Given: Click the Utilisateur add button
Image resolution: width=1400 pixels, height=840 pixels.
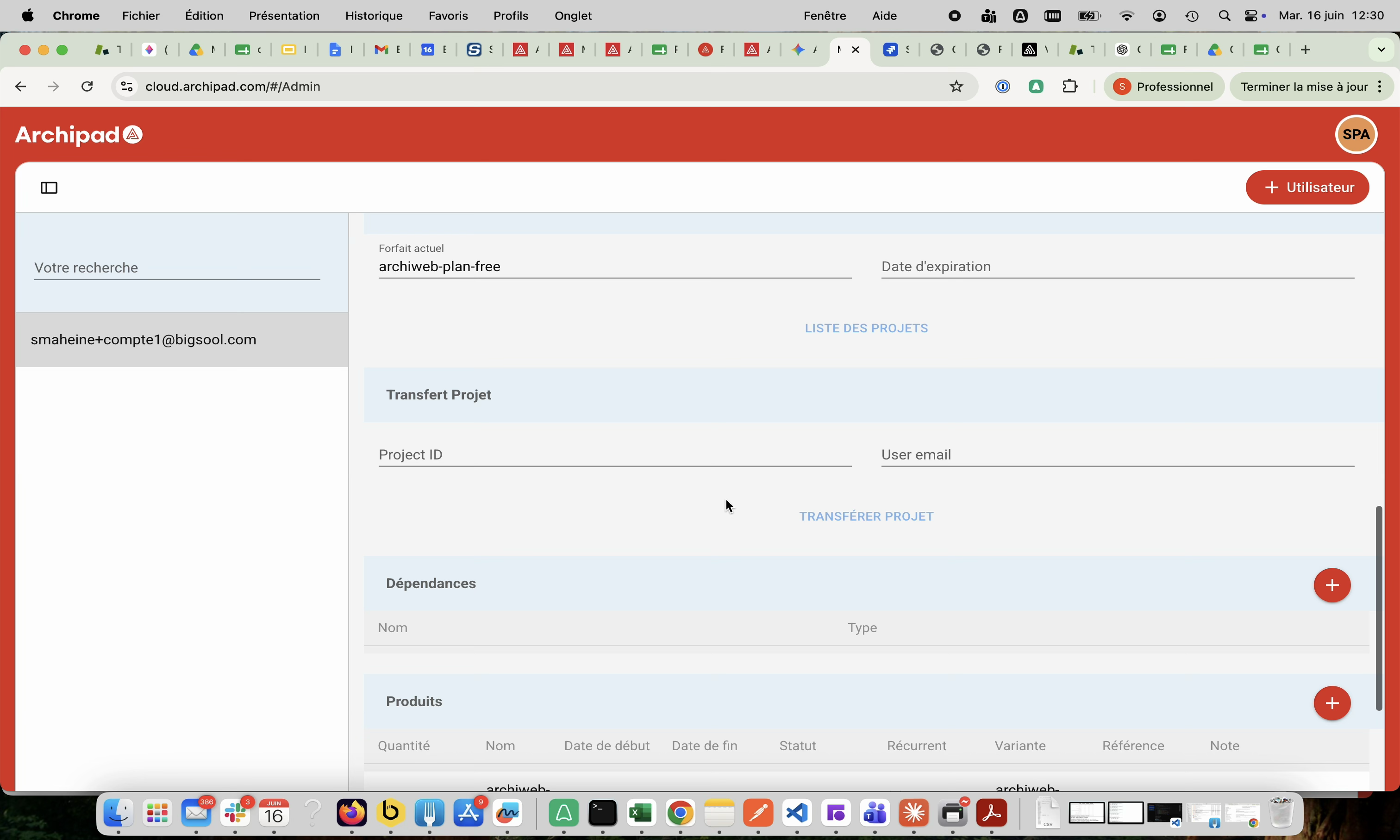Looking at the screenshot, I should pyautogui.click(x=1307, y=187).
